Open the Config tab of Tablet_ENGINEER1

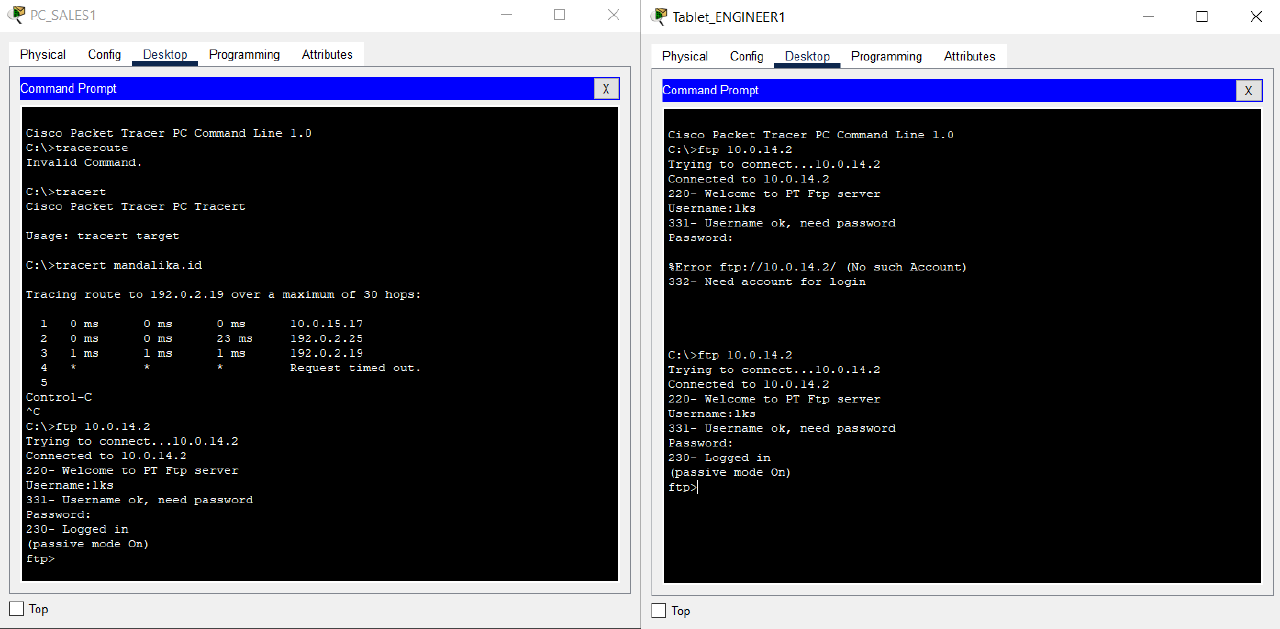coord(746,56)
